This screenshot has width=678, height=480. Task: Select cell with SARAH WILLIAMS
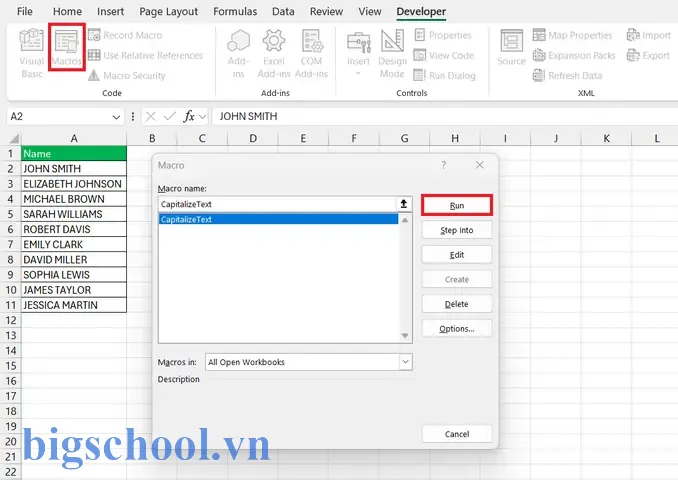point(74,214)
